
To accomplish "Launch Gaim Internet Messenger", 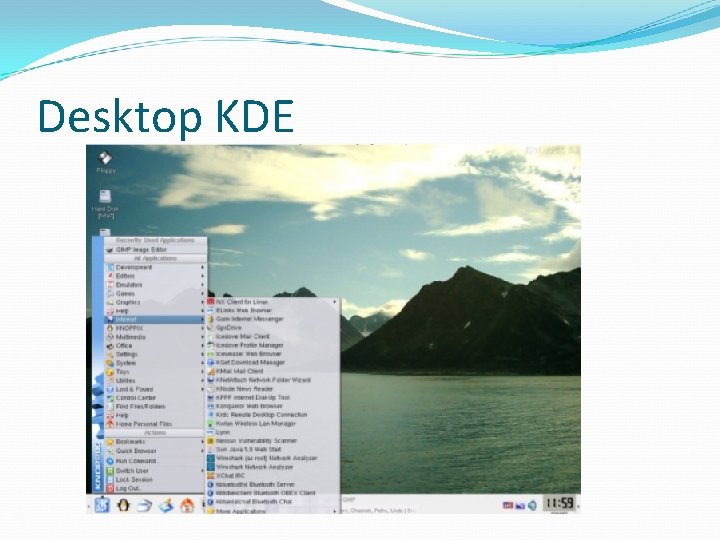I will tap(273, 319).
